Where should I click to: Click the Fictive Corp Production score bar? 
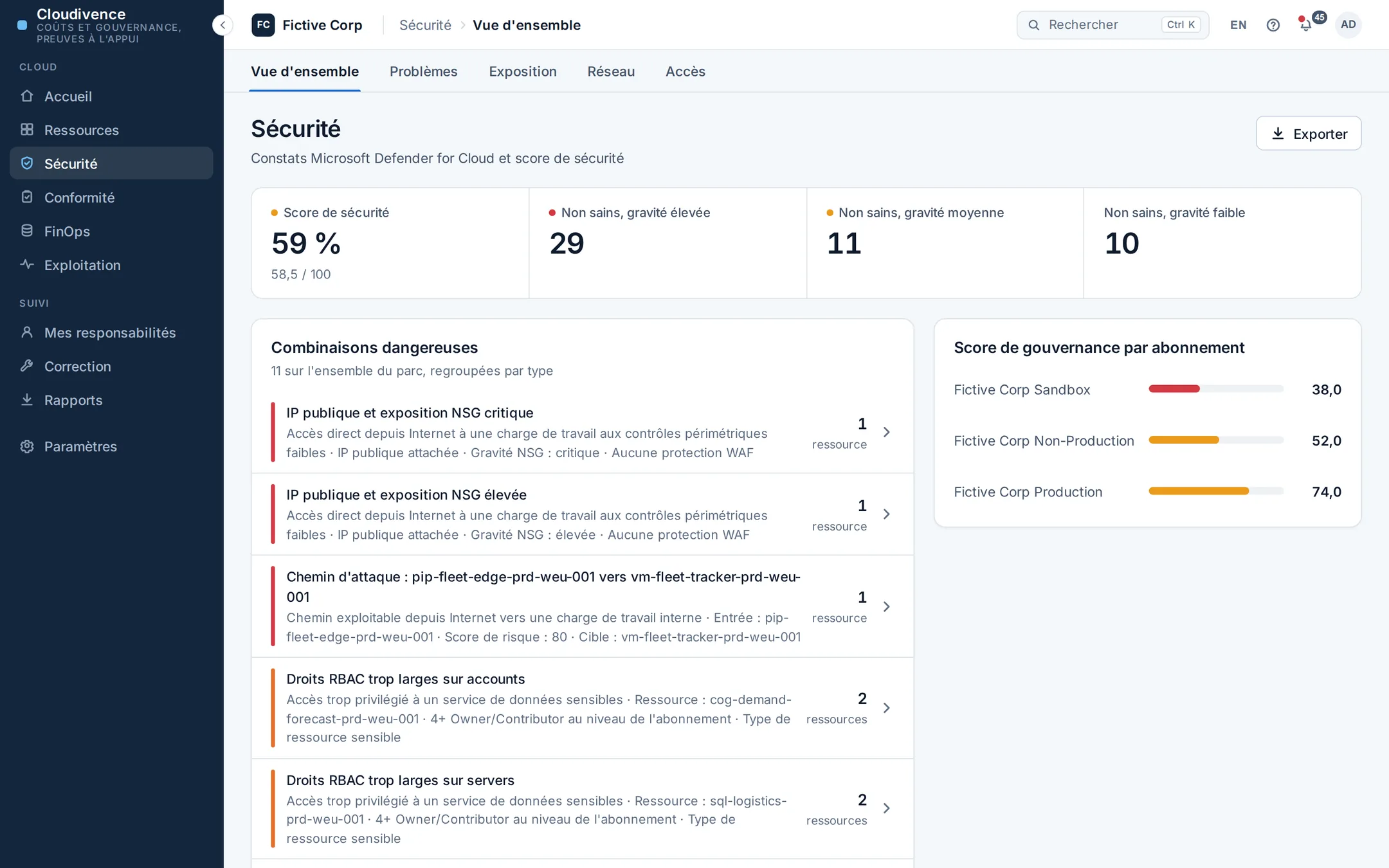click(1215, 491)
